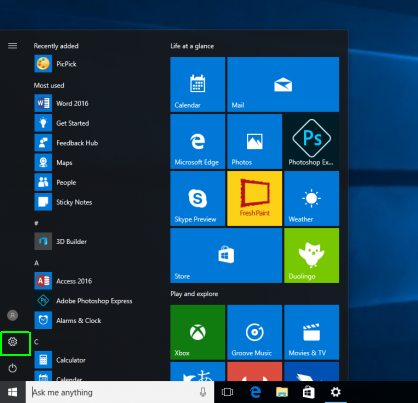The width and height of the screenshot is (418, 403).
Task: Open Feedback Hub
Action: tap(66, 143)
